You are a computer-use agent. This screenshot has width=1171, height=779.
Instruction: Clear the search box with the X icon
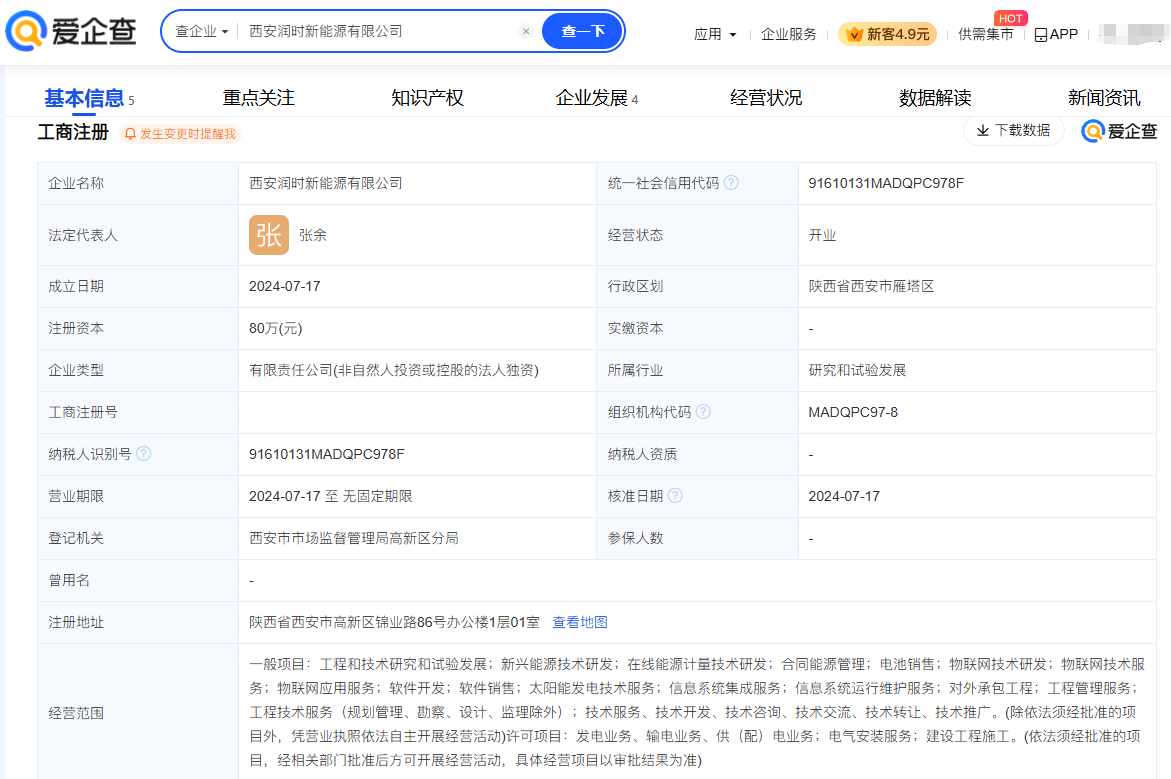(x=526, y=31)
